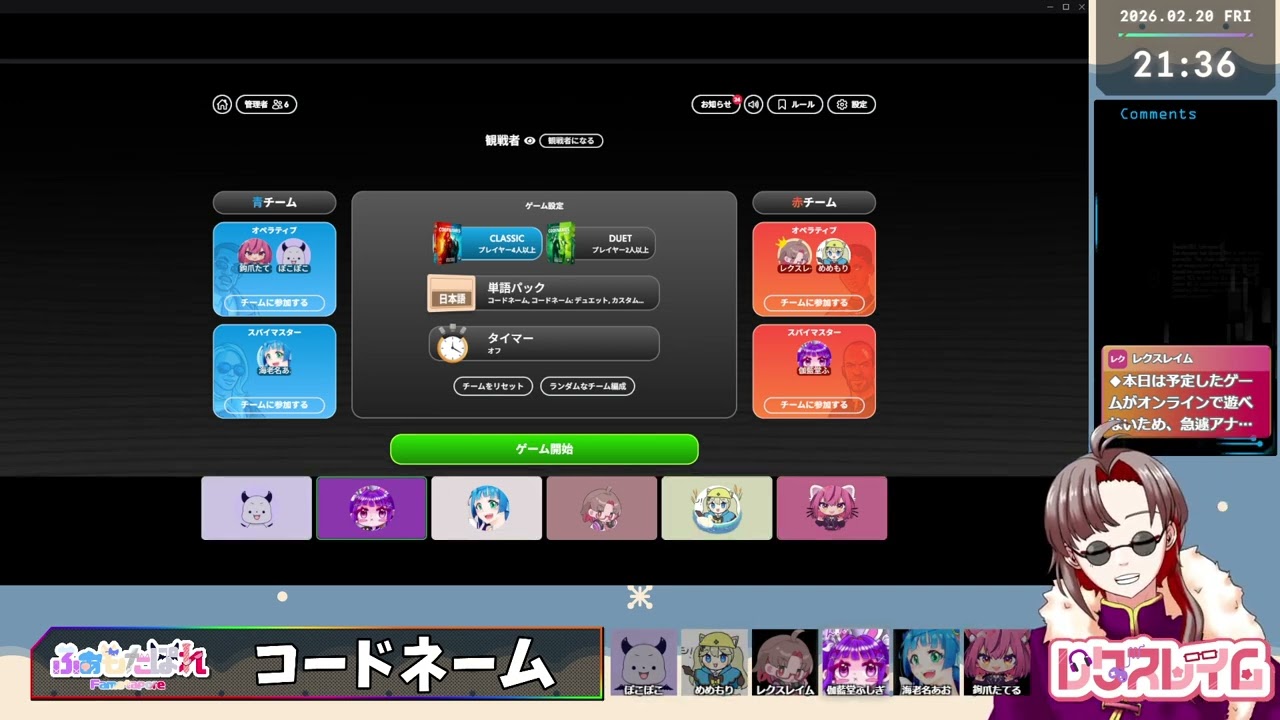Click めめもり avatar in red operatives
The height and width of the screenshot is (720, 1280).
[832, 252]
